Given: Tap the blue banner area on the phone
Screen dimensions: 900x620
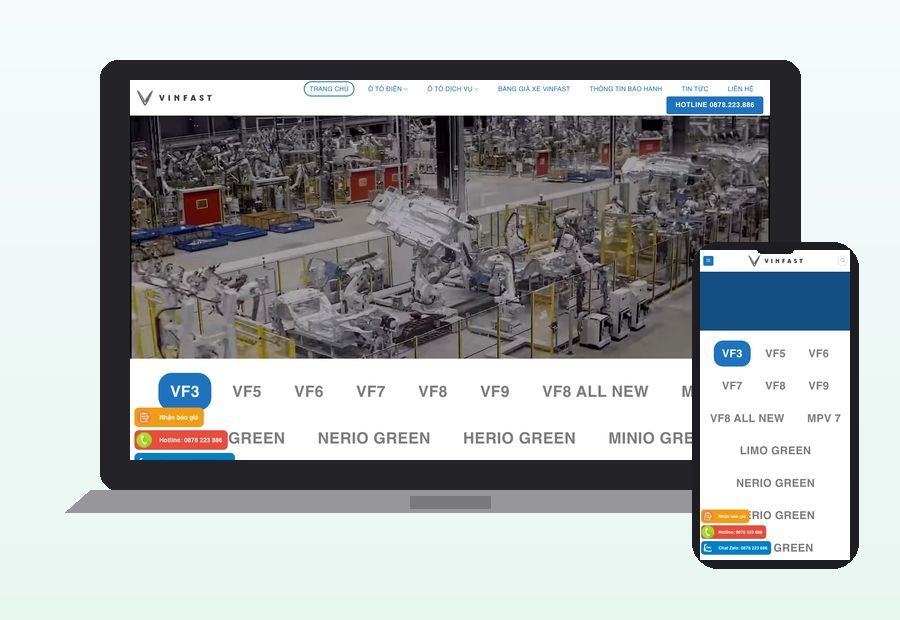Looking at the screenshot, I should click(775, 301).
